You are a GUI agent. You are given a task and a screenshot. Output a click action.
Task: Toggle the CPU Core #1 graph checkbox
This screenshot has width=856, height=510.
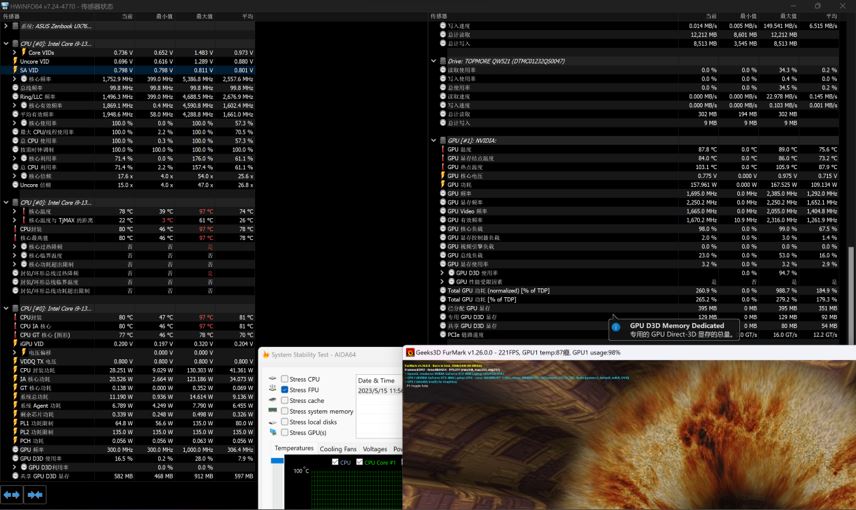[359, 462]
